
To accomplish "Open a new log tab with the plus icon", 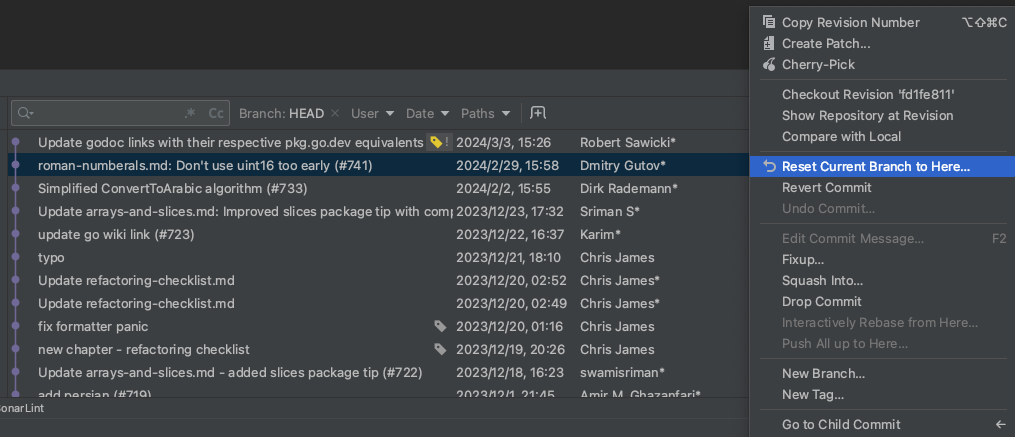I will (x=538, y=113).
